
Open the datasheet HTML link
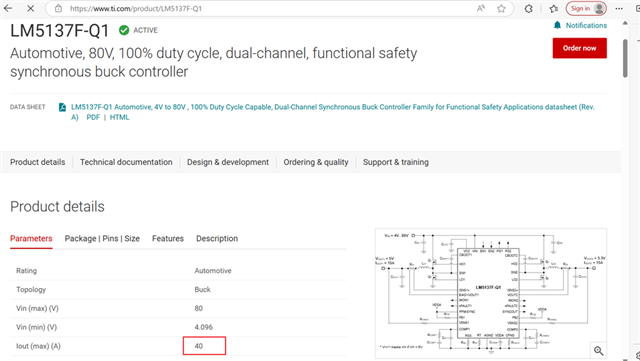click(x=119, y=117)
